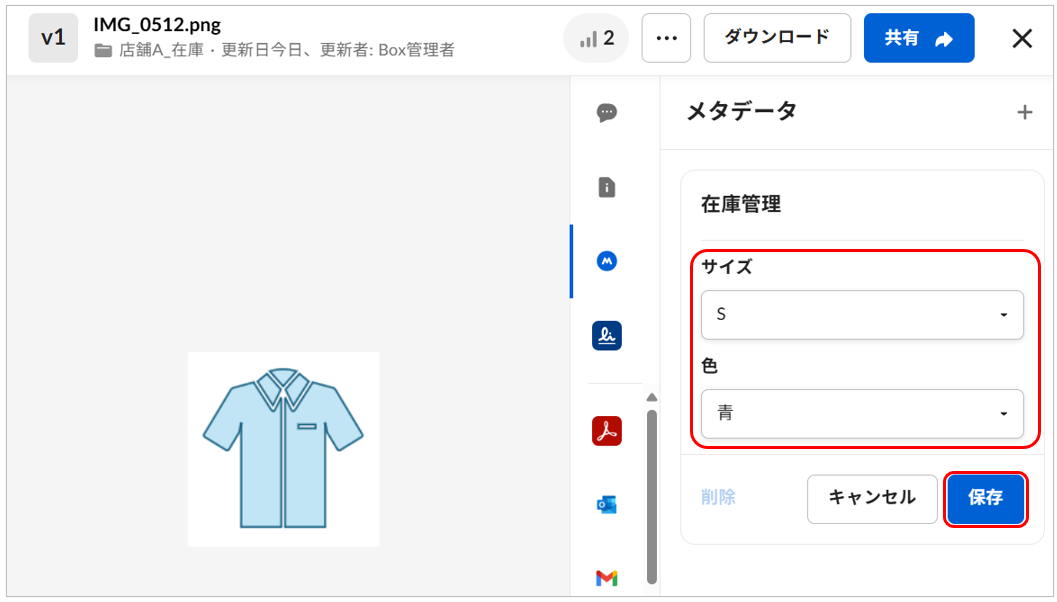The width and height of the screenshot is (1057, 602).
Task: Click the 共有 share button
Action: coord(918,38)
